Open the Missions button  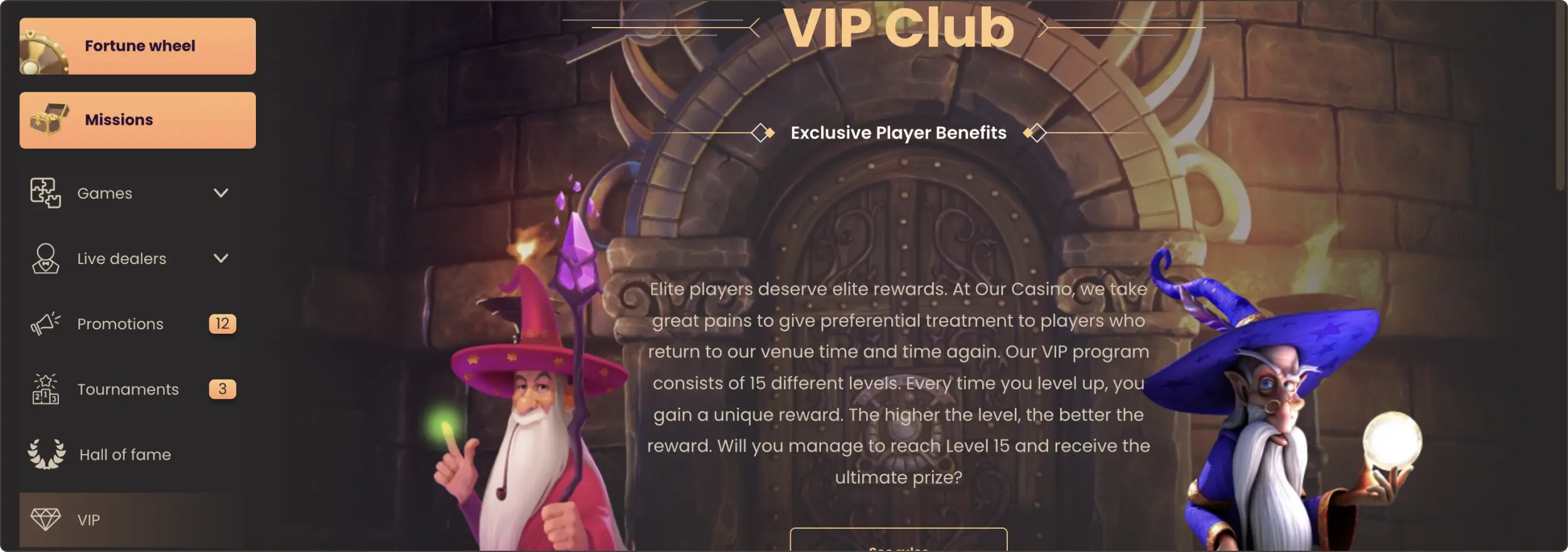tap(137, 120)
